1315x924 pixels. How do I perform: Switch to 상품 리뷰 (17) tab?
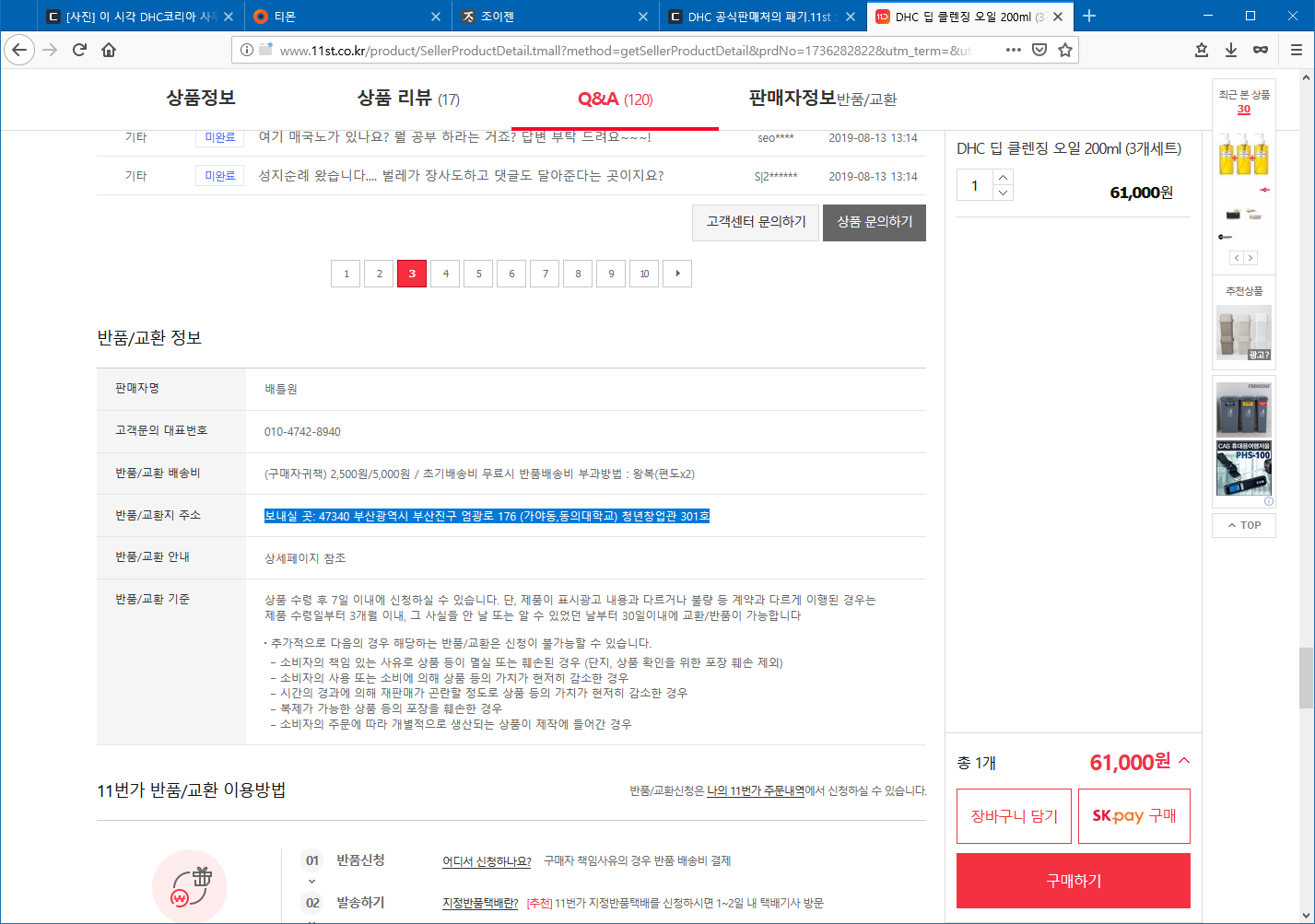[x=407, y=99]
